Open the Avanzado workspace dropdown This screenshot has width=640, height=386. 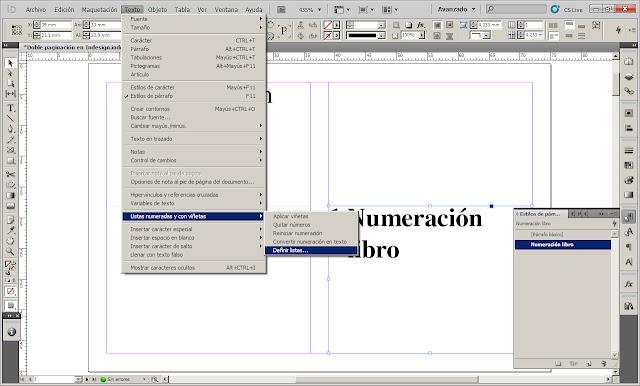click(x=456, y=9)
